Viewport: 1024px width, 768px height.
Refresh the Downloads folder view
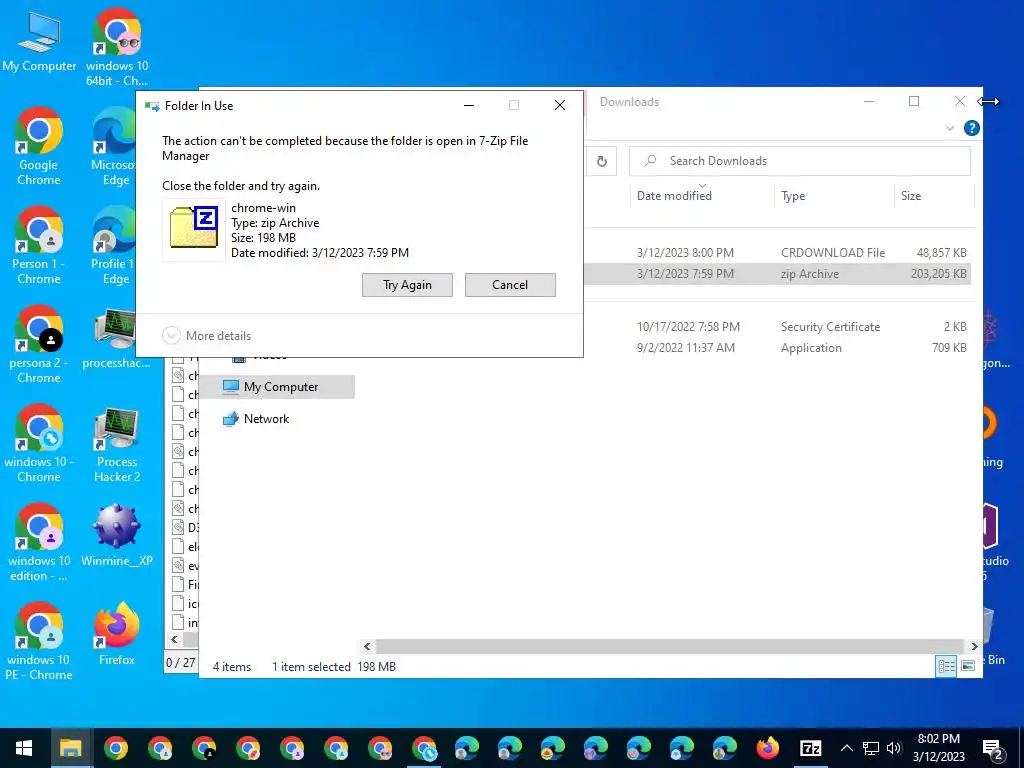[x=601, y=161]
